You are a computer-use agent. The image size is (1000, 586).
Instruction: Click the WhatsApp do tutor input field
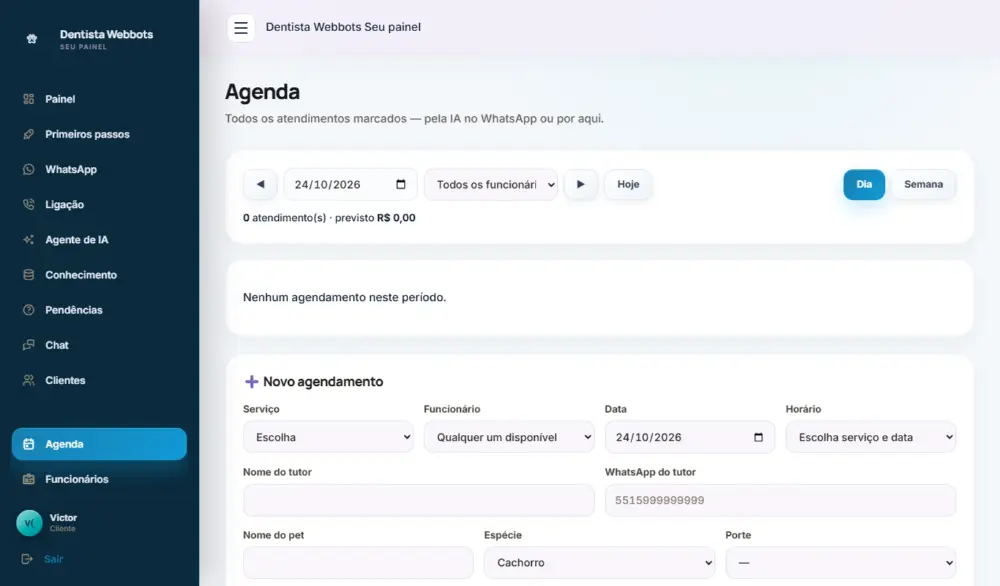781,501
